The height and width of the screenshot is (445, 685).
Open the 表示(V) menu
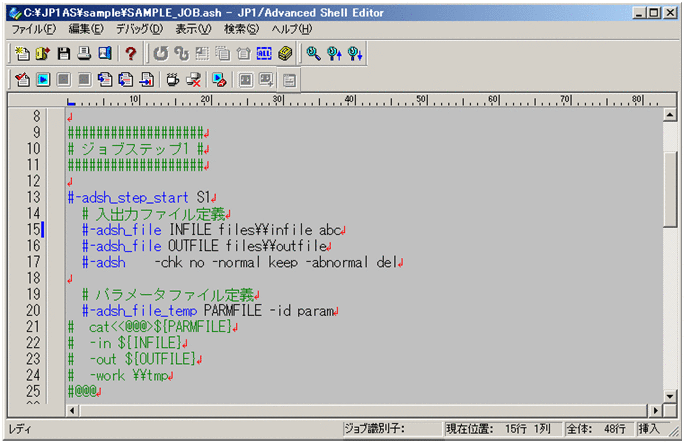[x=193, y=29]
